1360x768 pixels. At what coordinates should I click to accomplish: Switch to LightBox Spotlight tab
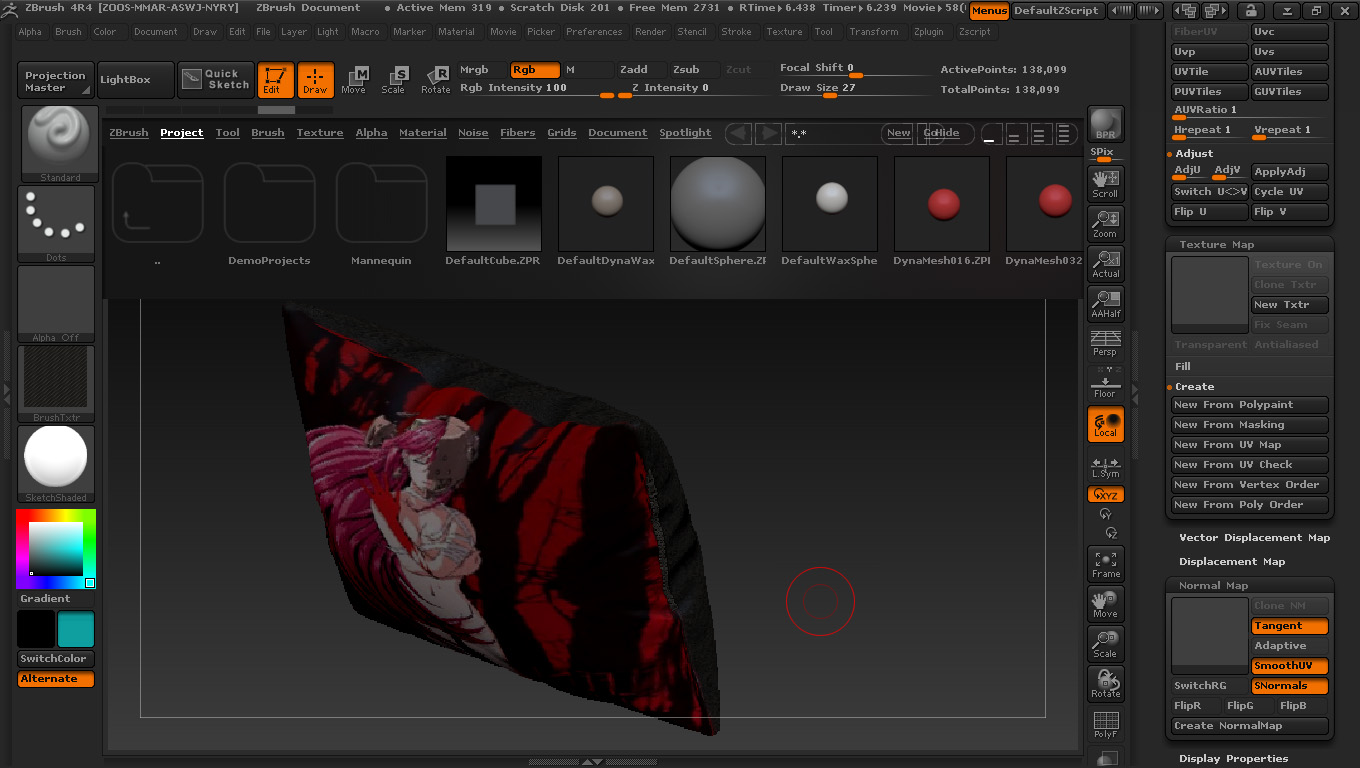click(685, 133)
